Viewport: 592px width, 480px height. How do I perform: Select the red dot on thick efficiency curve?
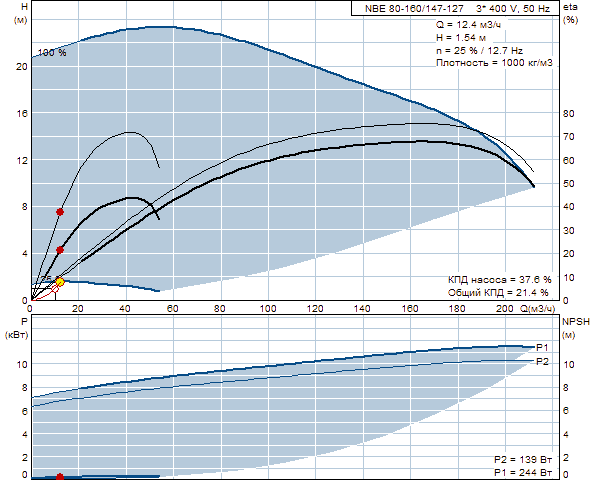(x=60, y=250)
